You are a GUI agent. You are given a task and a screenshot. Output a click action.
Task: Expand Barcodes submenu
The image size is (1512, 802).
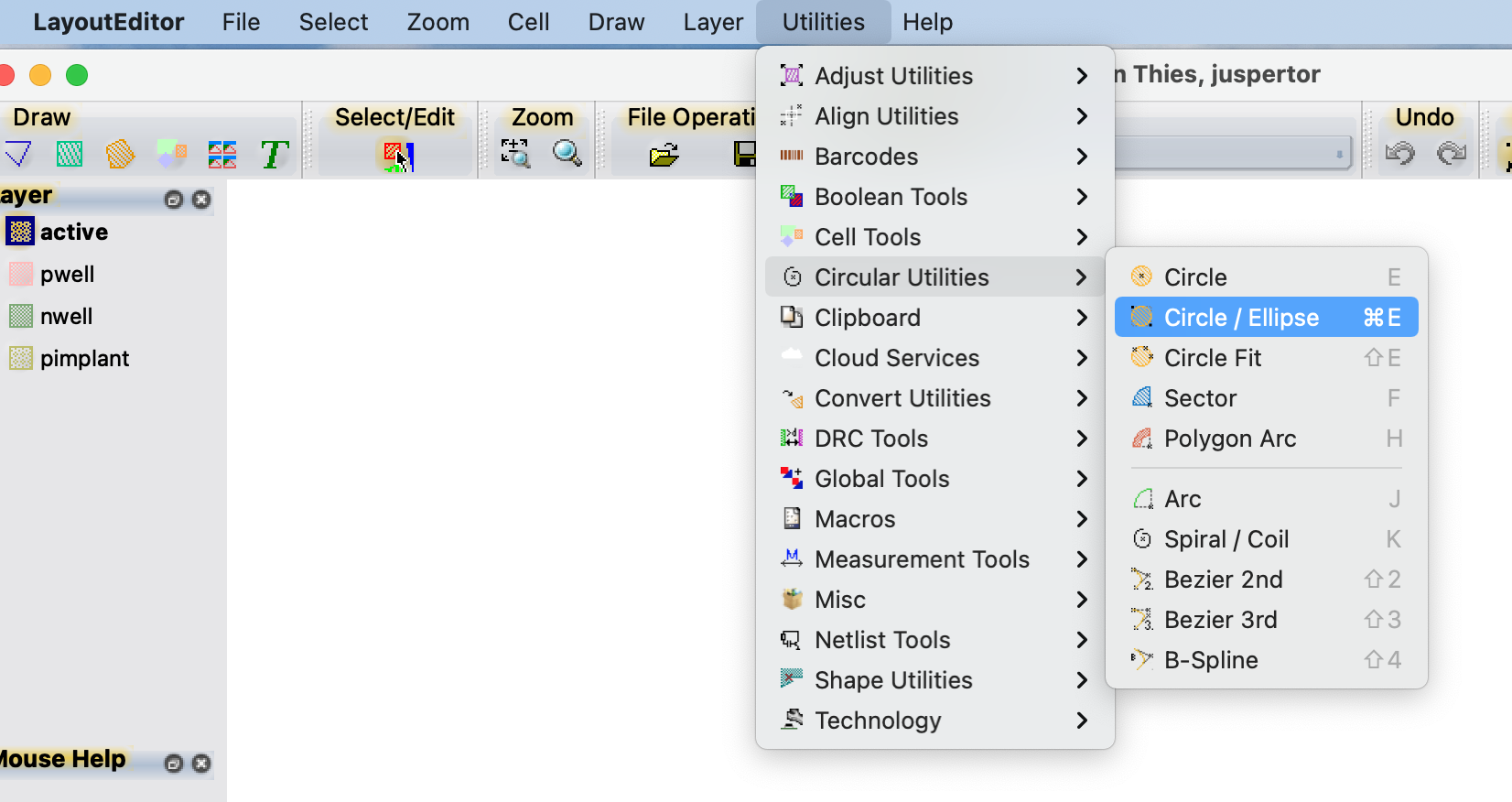click(x=935, y=157)
